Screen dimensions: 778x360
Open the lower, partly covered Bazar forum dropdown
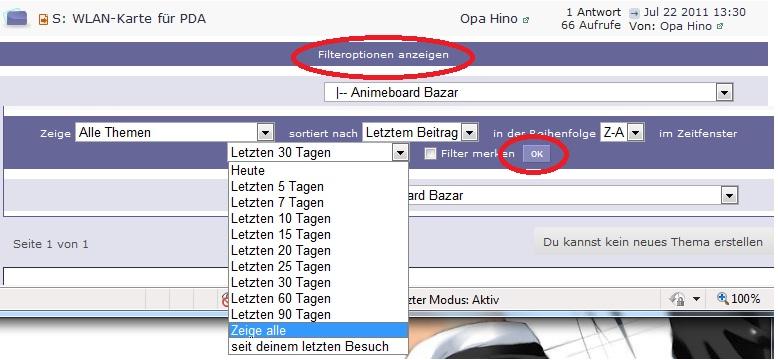pyautogui.click(x=573, y=196)
